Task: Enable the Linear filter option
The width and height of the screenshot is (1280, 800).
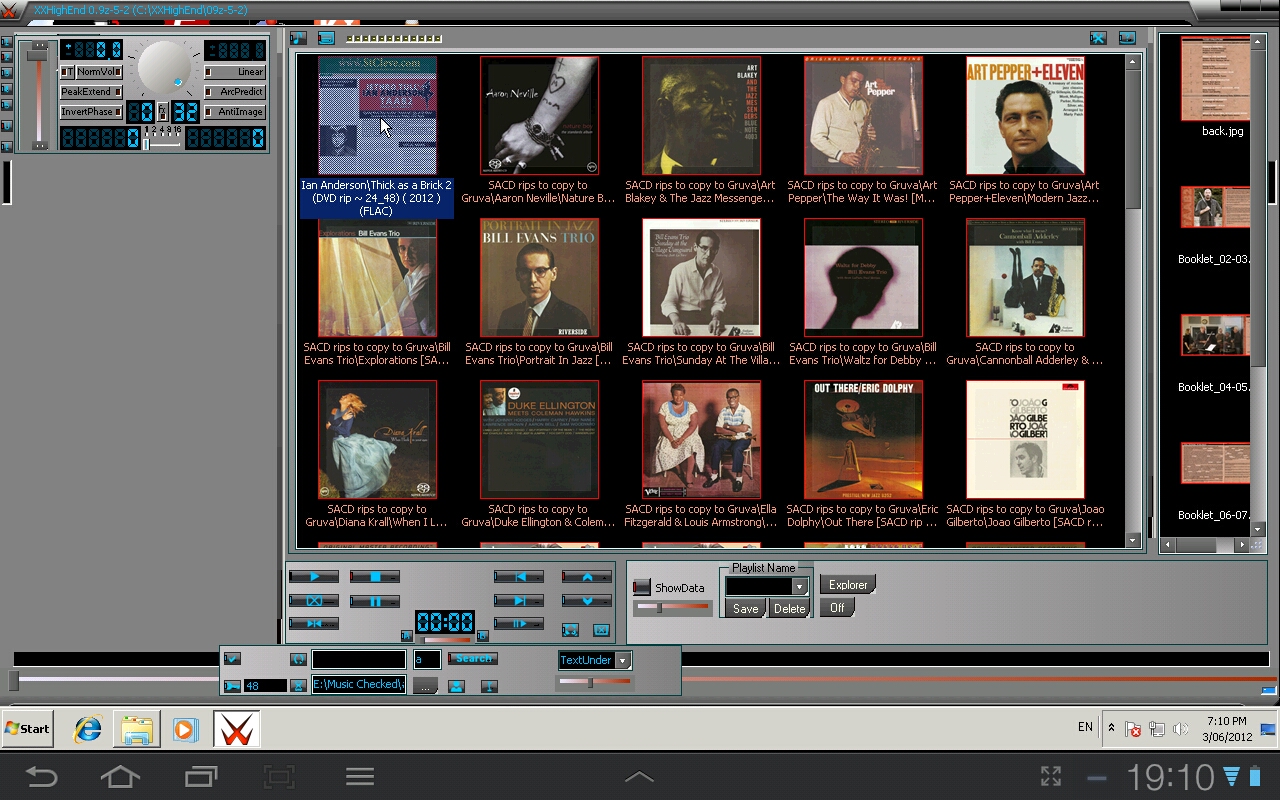Action: pyautogui.click(x=235, y=72)
